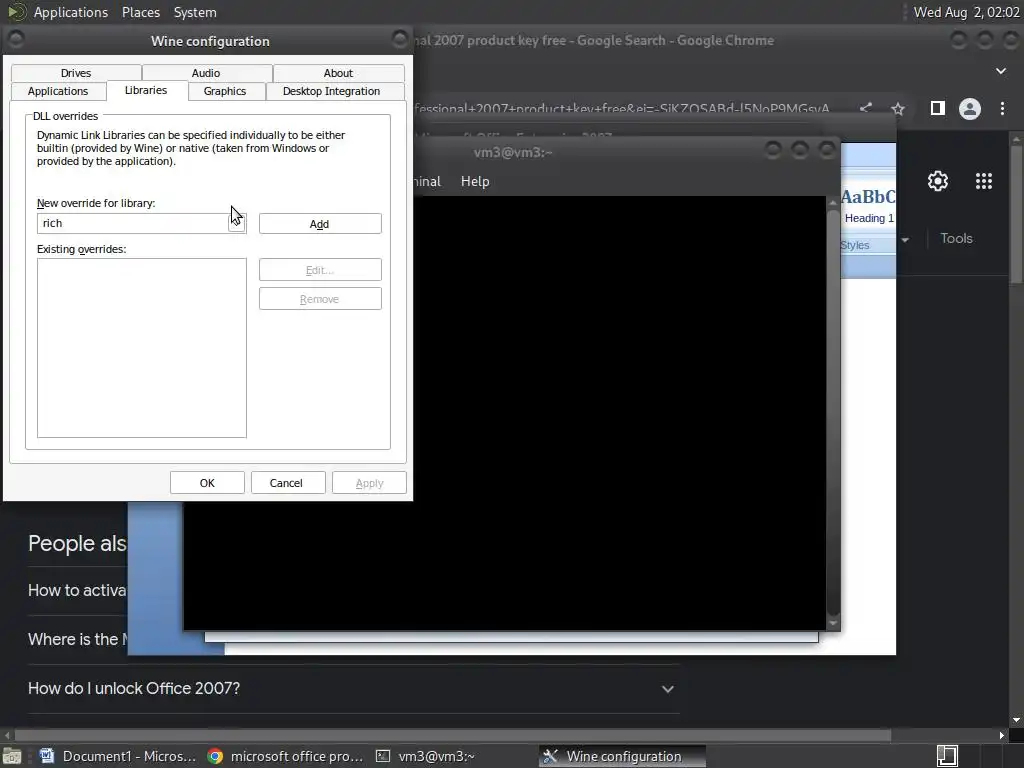The image size is (1024, 768).
Task: Click the Add override button
Action: (320, 224)
